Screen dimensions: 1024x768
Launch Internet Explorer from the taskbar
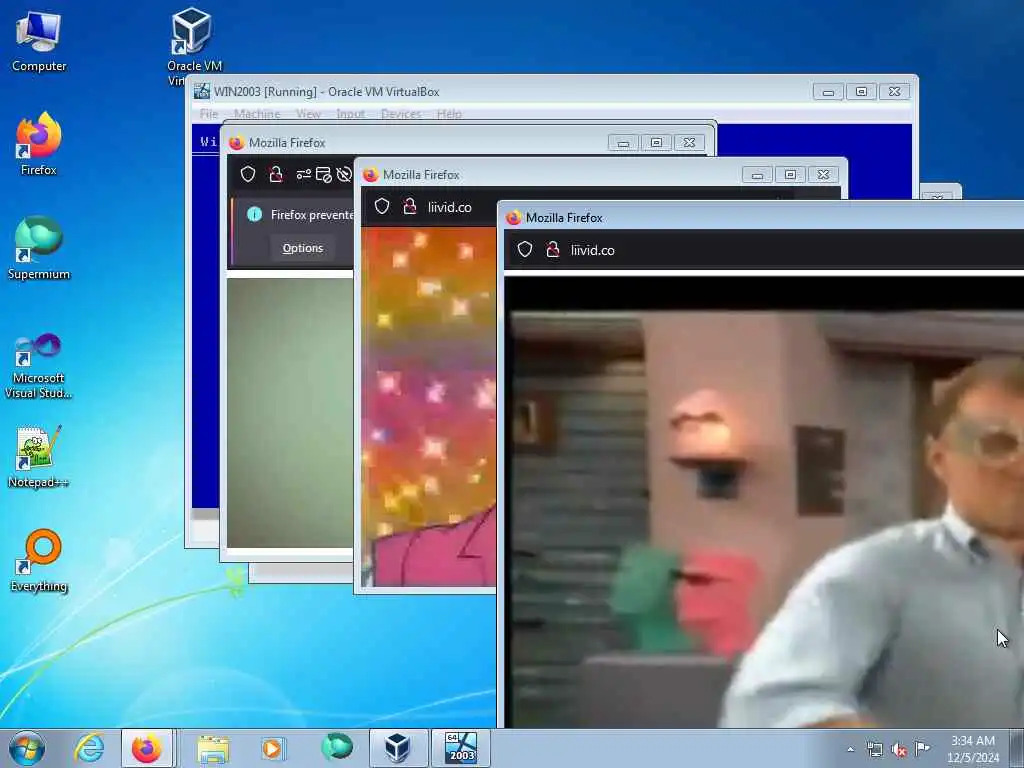click(89, 748)
